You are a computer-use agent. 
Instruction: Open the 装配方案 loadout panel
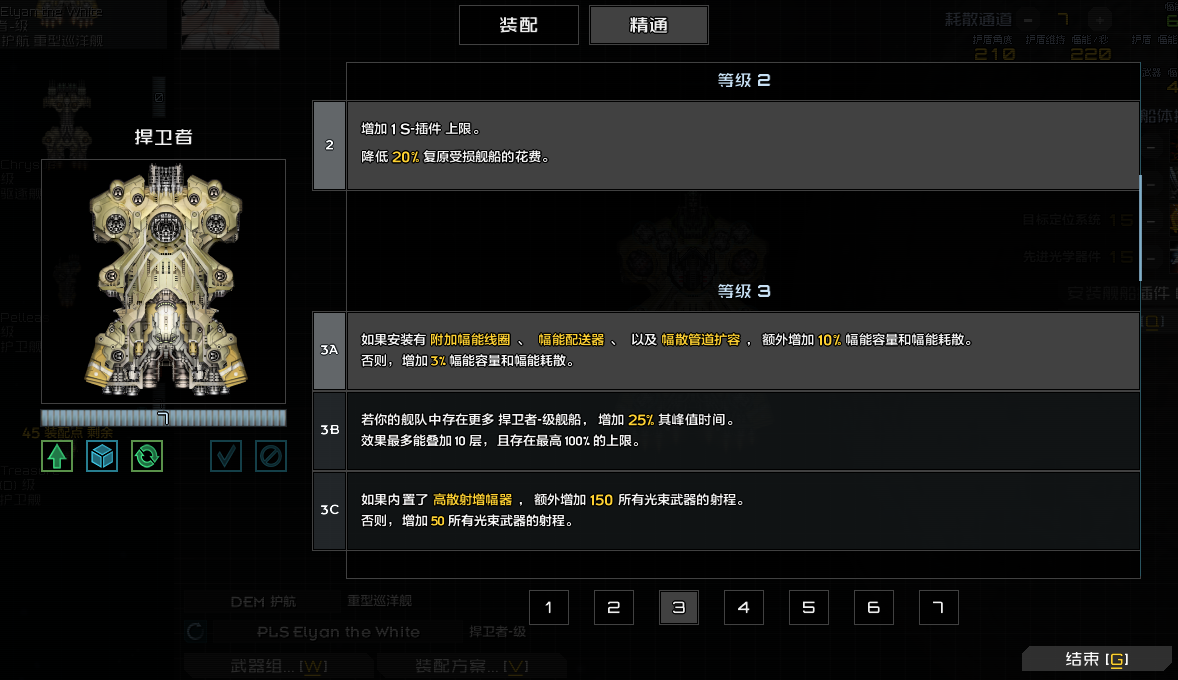[x=472, y=665]
